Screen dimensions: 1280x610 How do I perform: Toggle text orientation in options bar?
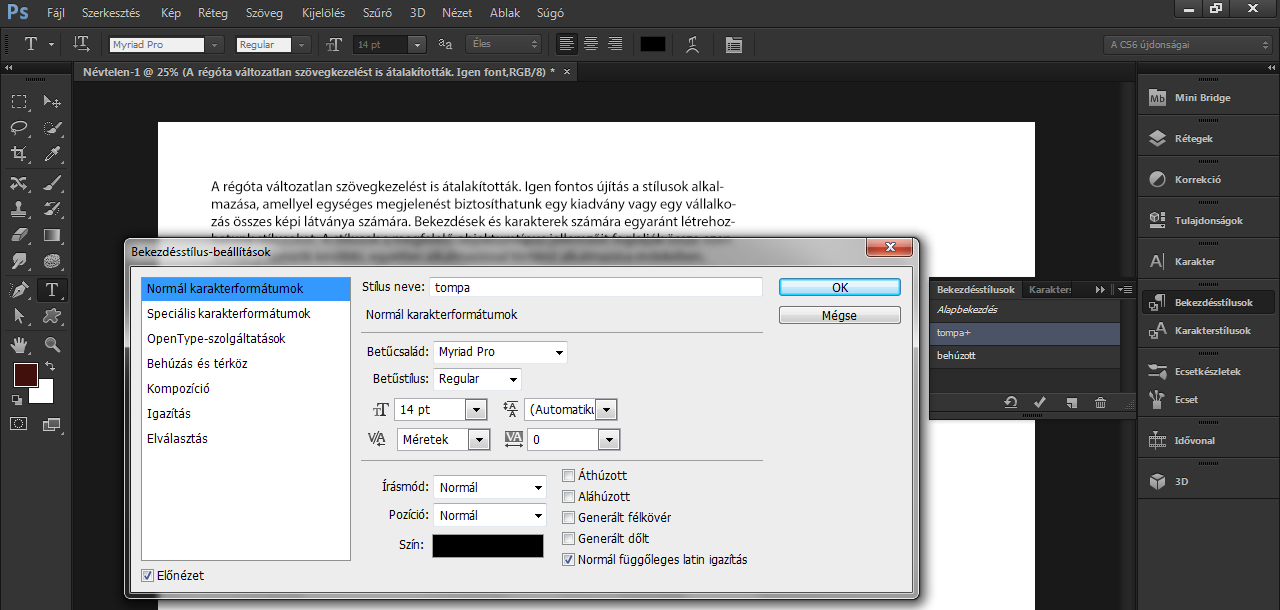(82, 44)
